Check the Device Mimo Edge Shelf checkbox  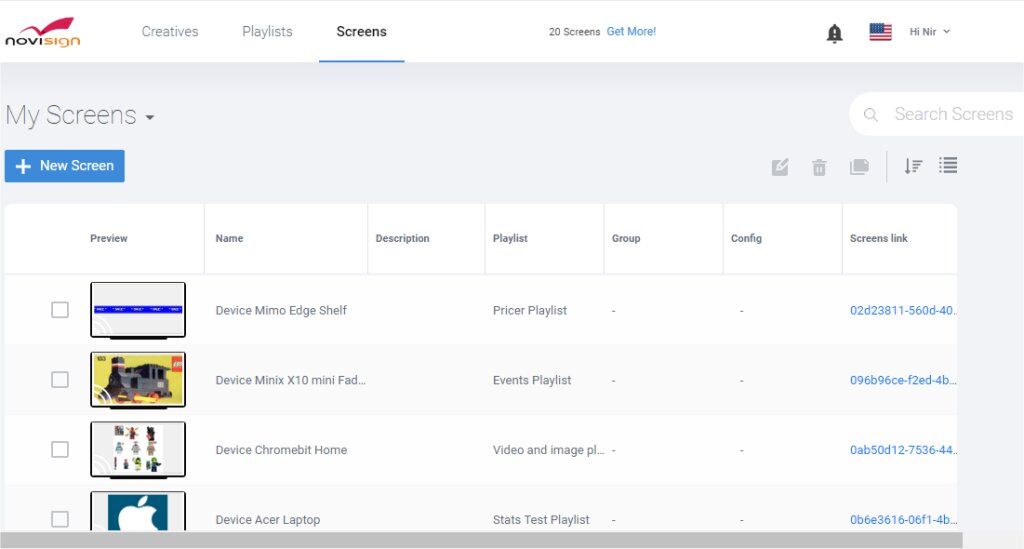pyautogui.click(x=60, y=310)
